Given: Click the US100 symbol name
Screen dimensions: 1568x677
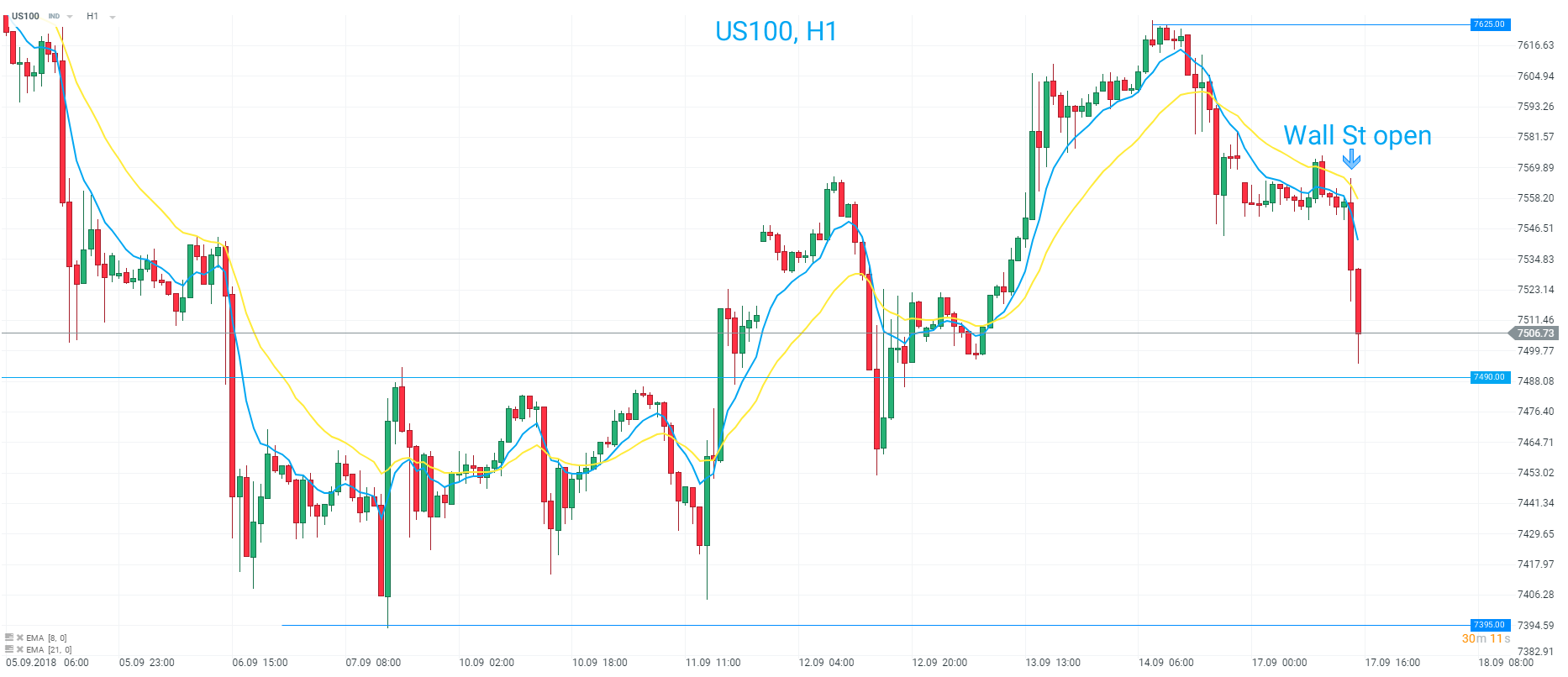Looking at the screenshot, I should point(25,16).
